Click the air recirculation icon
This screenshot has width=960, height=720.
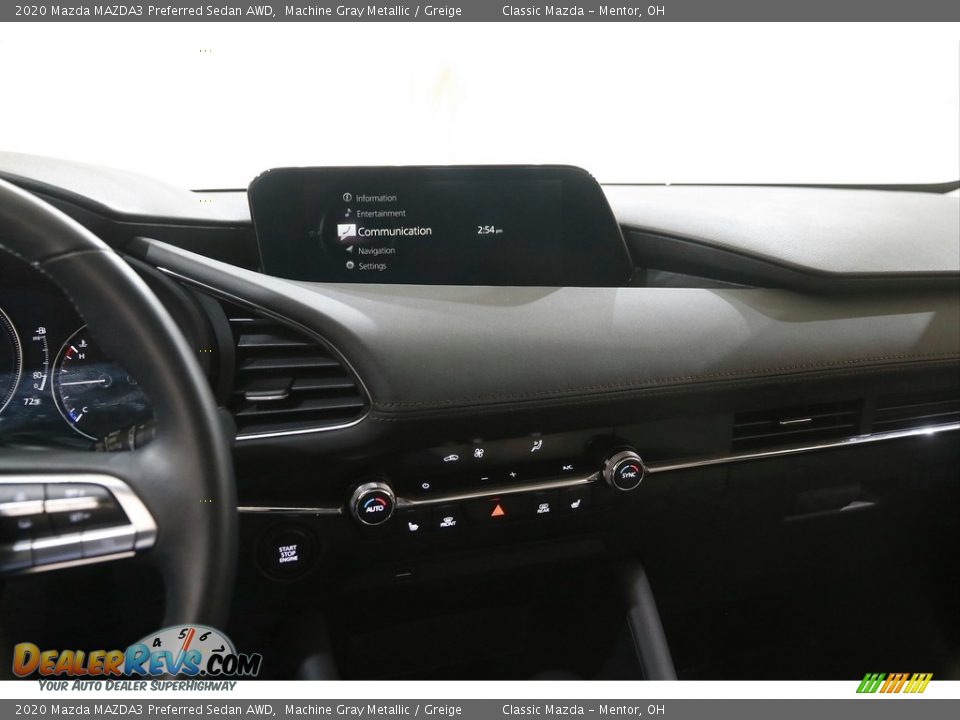pyautogui.click(x=451, y=457)
